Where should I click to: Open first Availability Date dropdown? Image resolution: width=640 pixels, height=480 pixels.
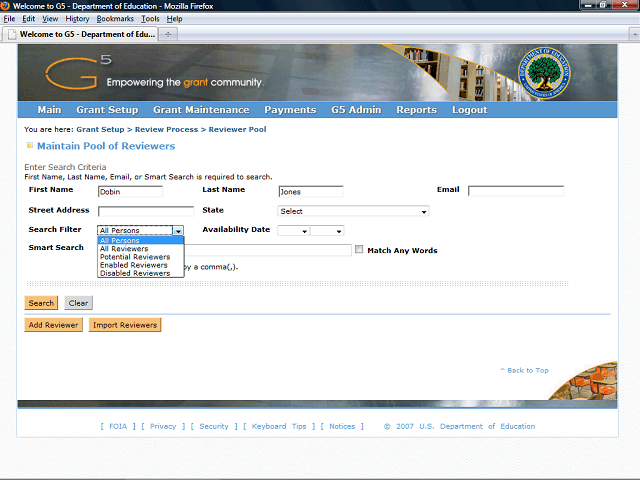[293, 231]
